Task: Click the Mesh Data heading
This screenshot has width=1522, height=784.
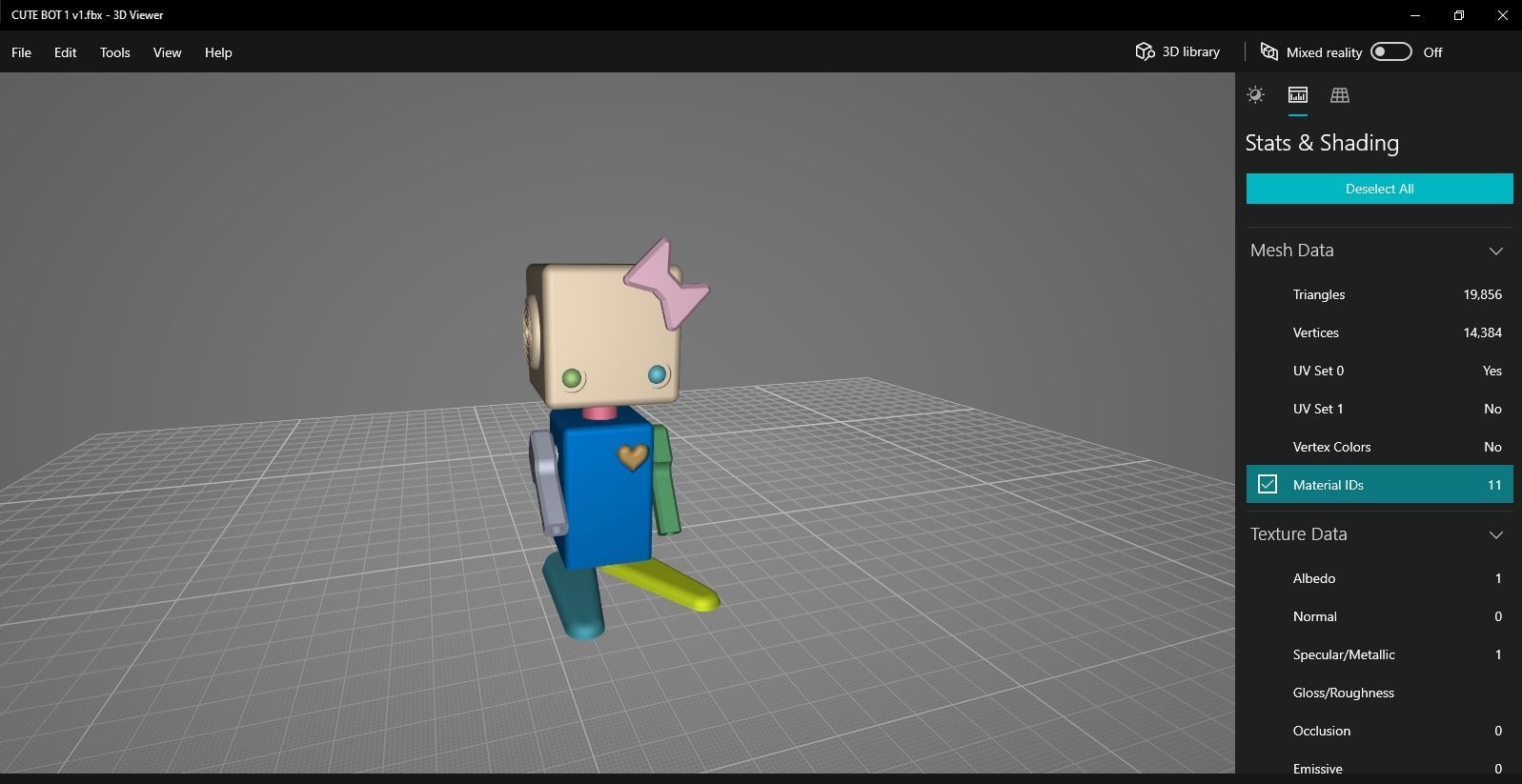Action: (x=1291, y=251)
